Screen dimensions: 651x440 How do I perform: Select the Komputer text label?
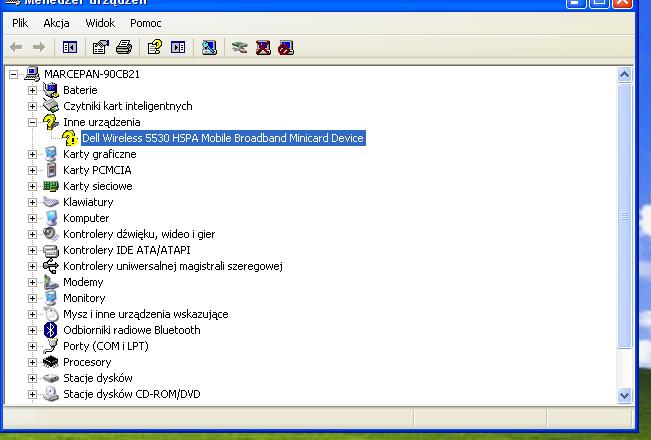point(86,218)
